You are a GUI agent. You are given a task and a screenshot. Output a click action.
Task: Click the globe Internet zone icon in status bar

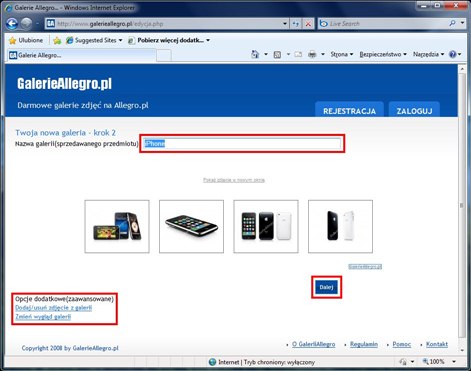coord(212,362)
